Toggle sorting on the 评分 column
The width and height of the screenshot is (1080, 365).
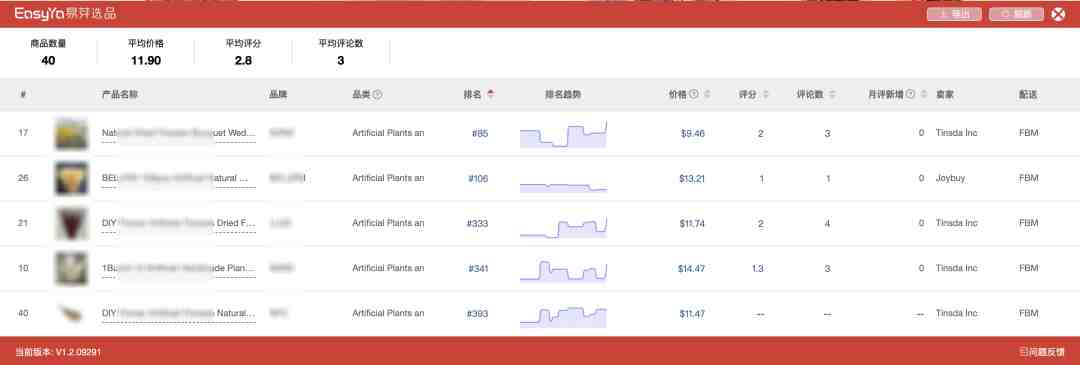766,94
